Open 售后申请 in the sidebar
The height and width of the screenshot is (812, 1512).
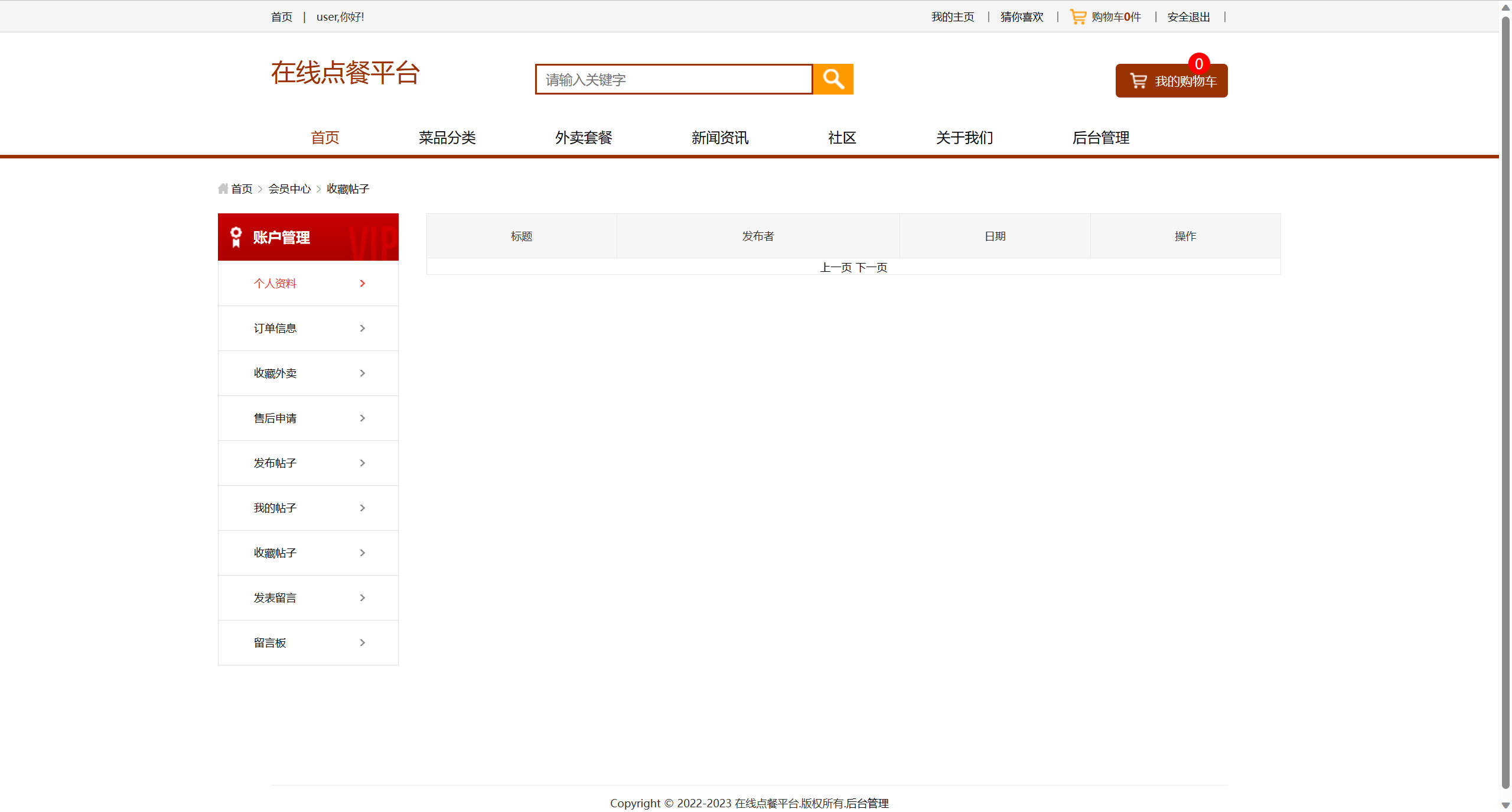click(x=275, y=418)
